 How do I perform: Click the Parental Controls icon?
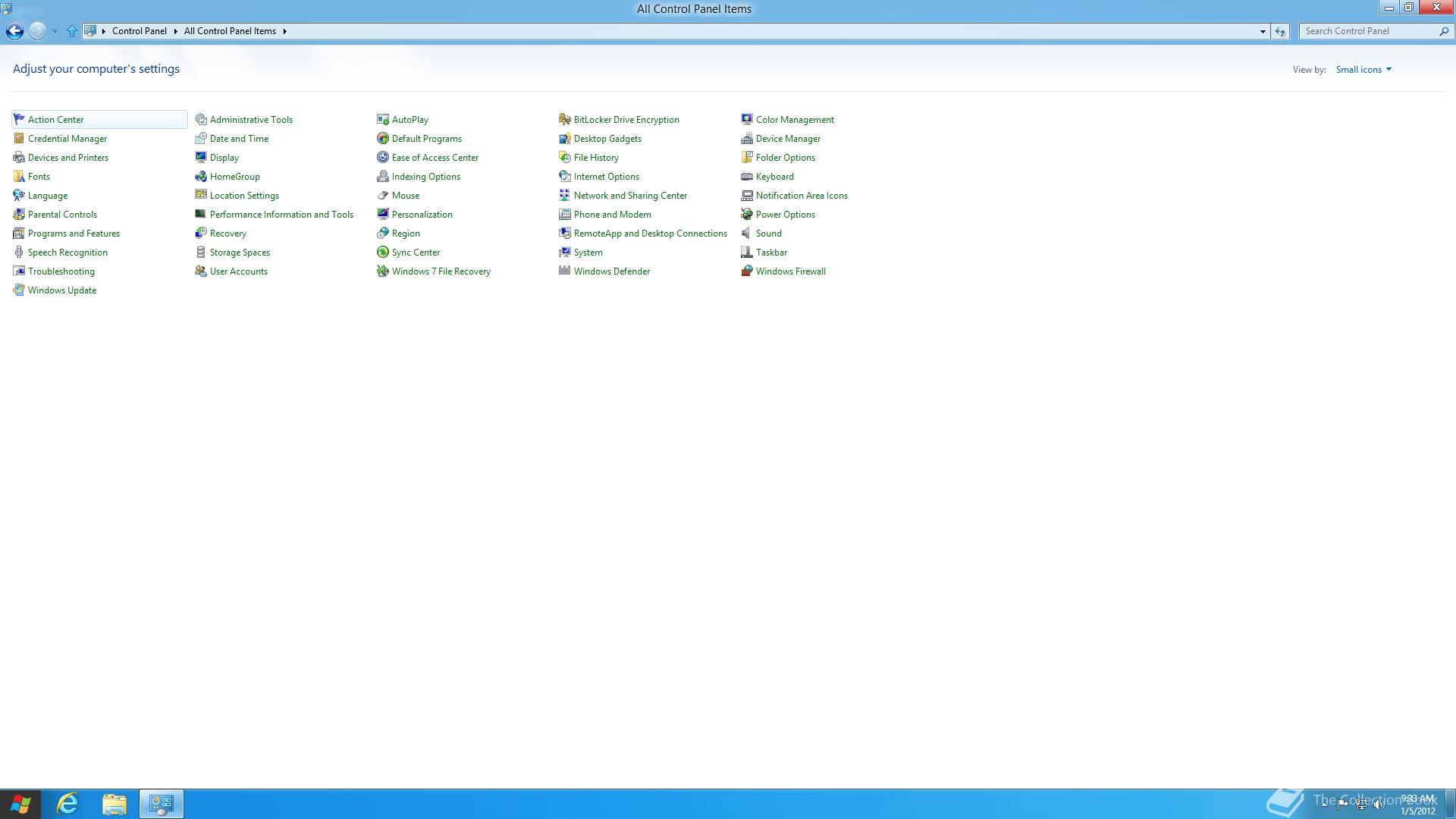pos(19,214)
